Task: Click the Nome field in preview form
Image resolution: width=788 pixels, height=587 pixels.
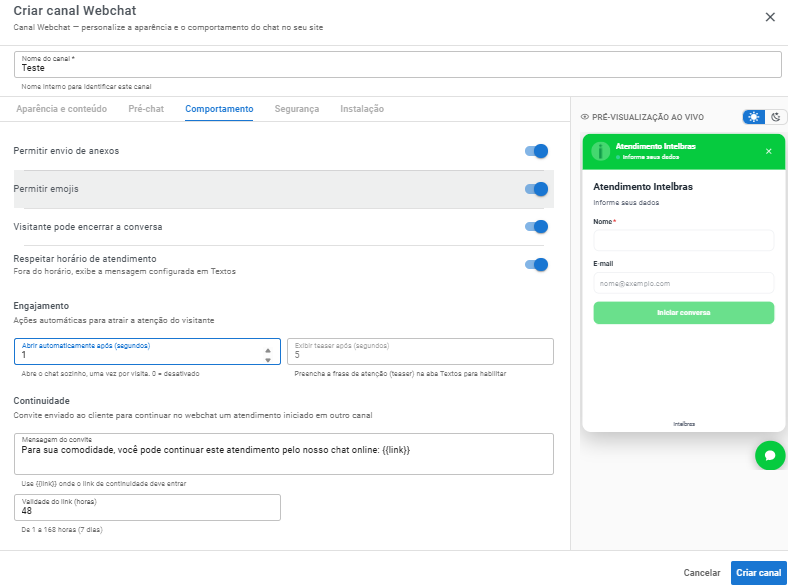Action: pos(683,240)
